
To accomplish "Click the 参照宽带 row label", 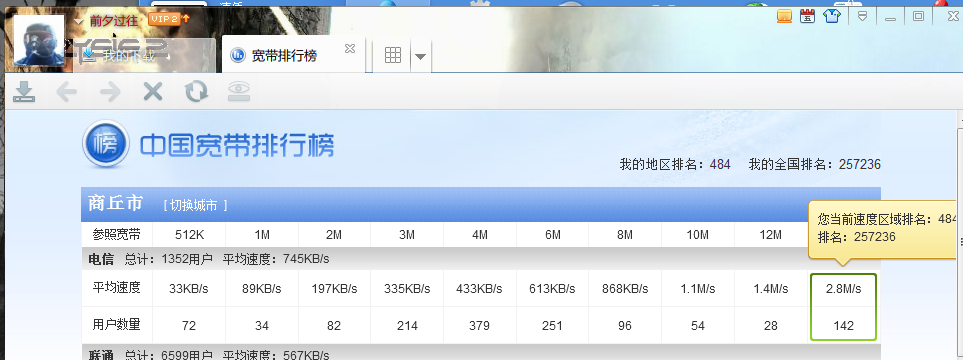I will coord(117,234).
